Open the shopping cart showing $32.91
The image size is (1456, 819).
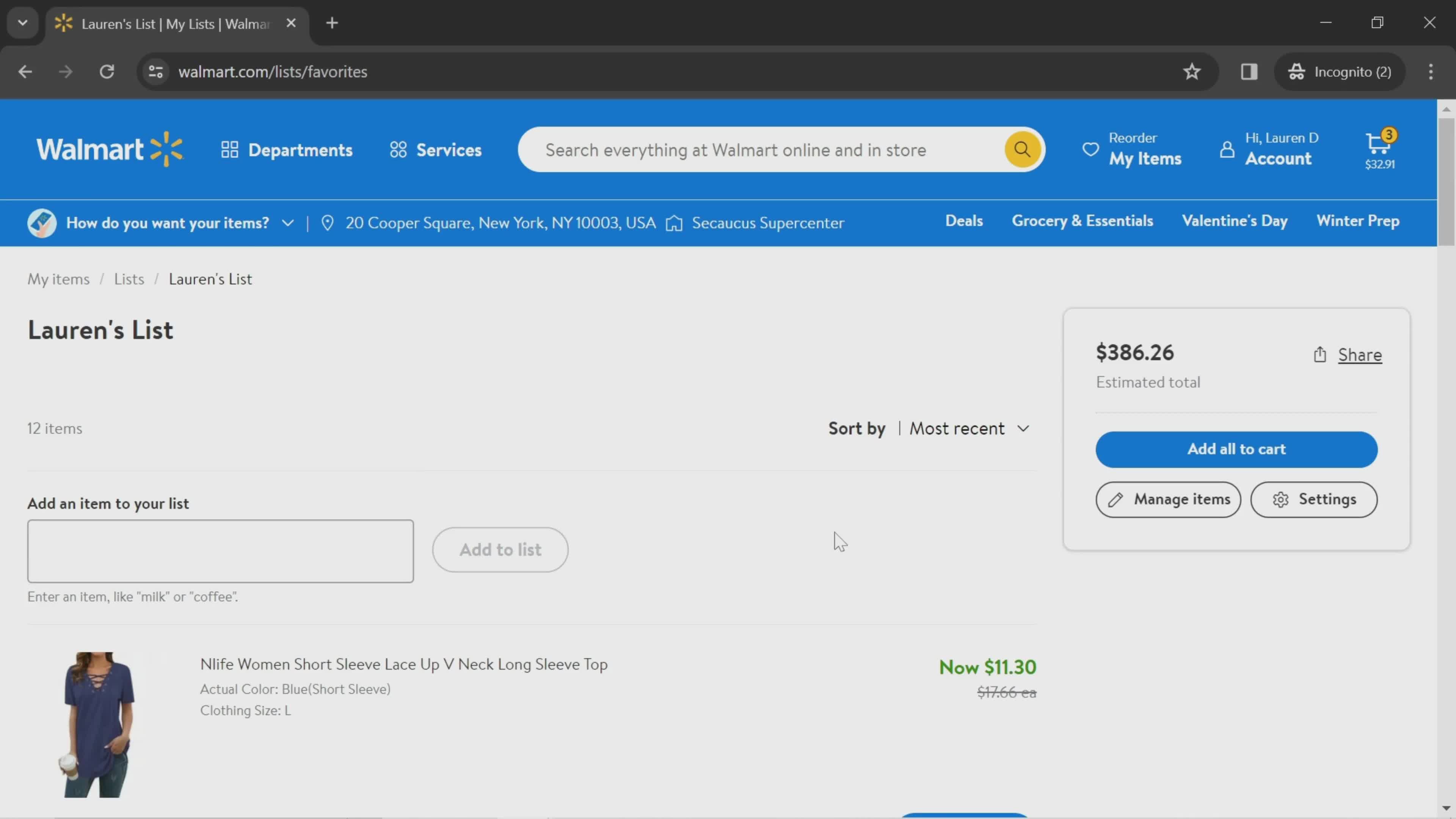pos(1380,150)
